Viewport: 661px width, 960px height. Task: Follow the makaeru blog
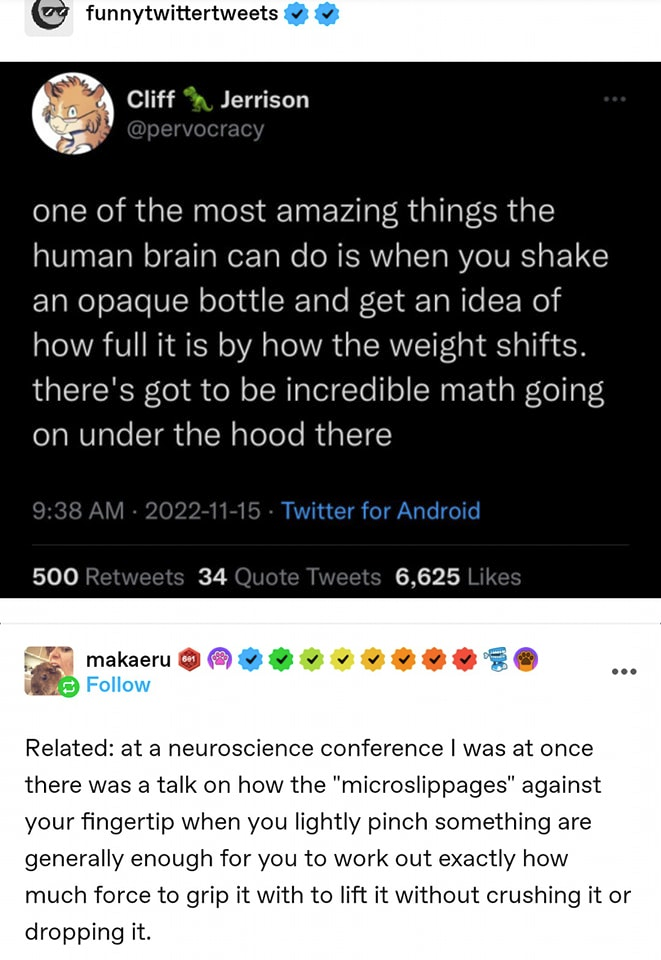tap(118, 685)
